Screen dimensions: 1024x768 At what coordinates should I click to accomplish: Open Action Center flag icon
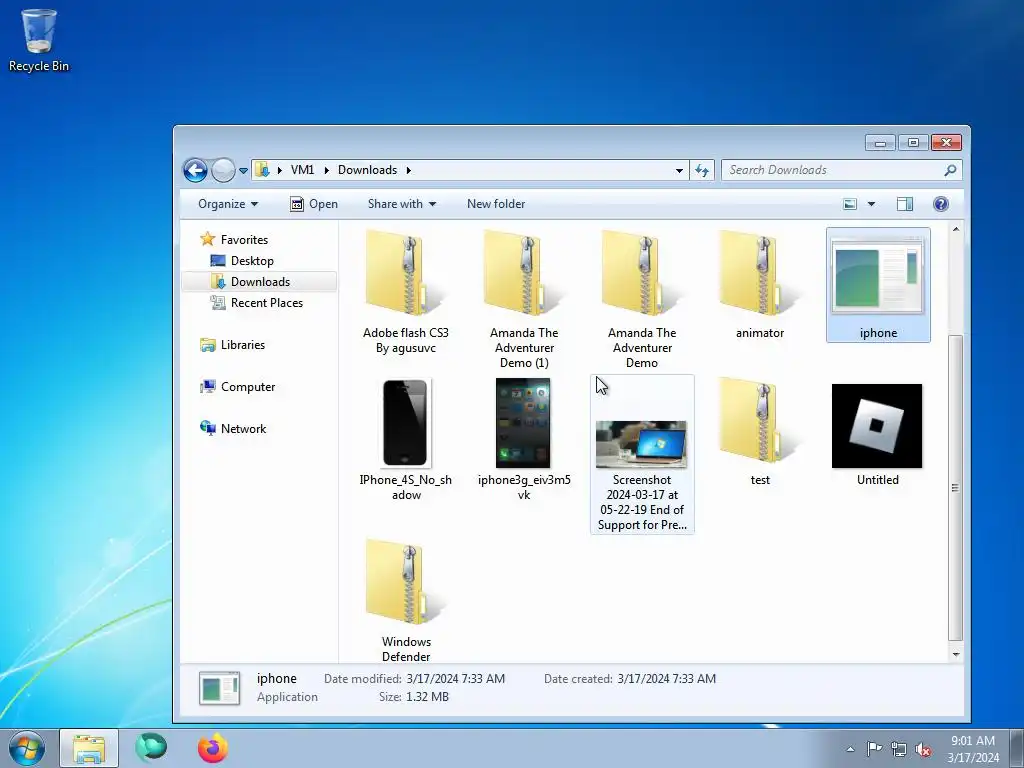874,749
